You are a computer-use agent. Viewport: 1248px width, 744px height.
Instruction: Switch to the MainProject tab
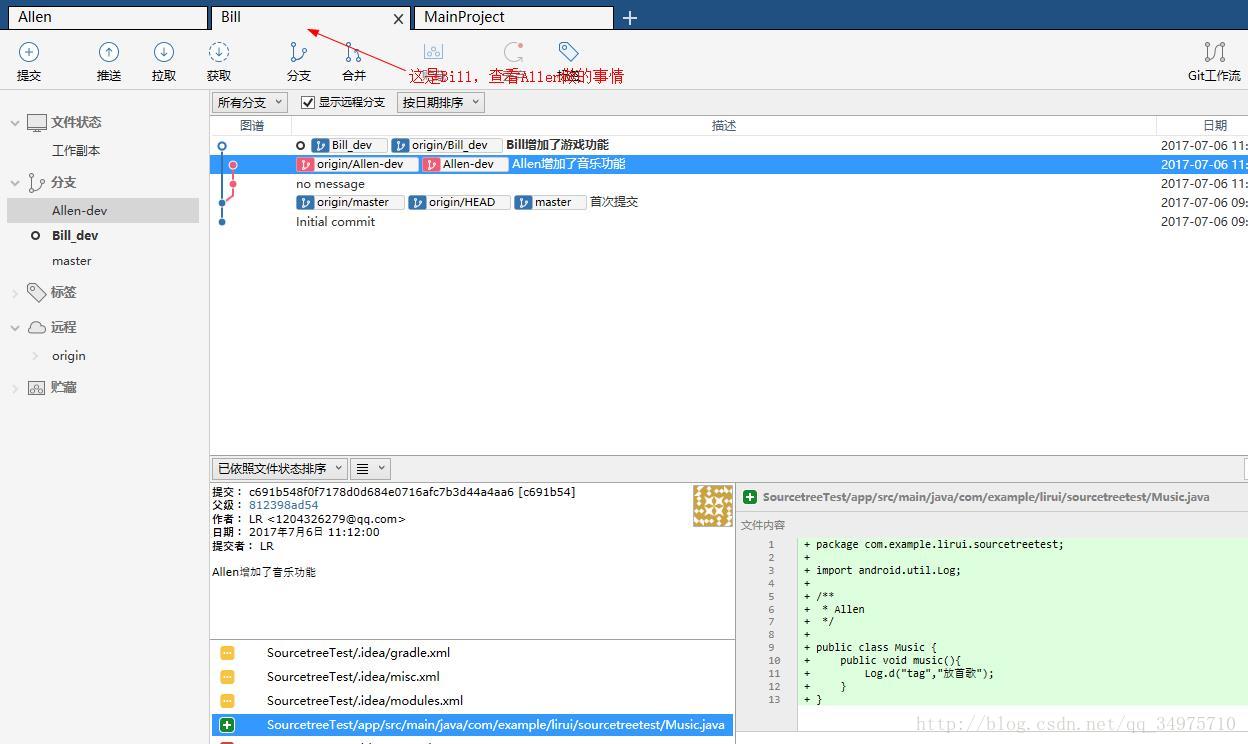pos(513,17)
